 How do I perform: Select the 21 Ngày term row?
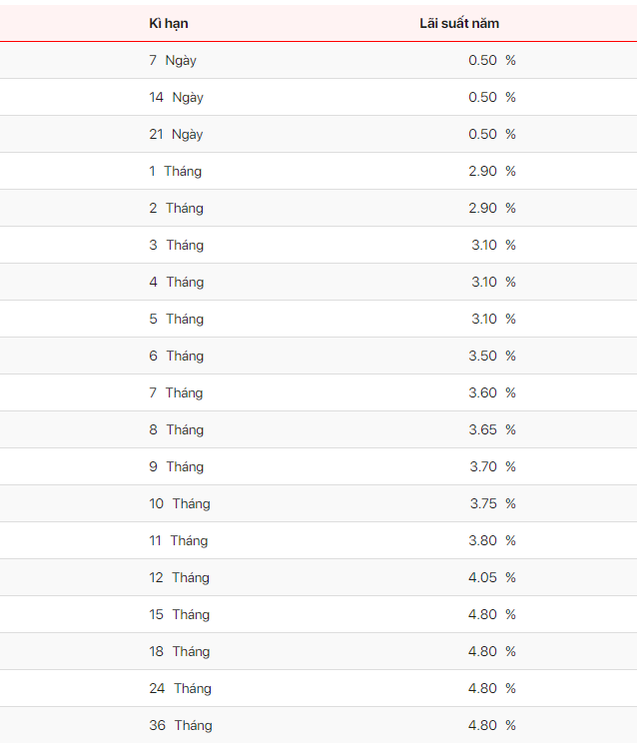pos(318,134)
